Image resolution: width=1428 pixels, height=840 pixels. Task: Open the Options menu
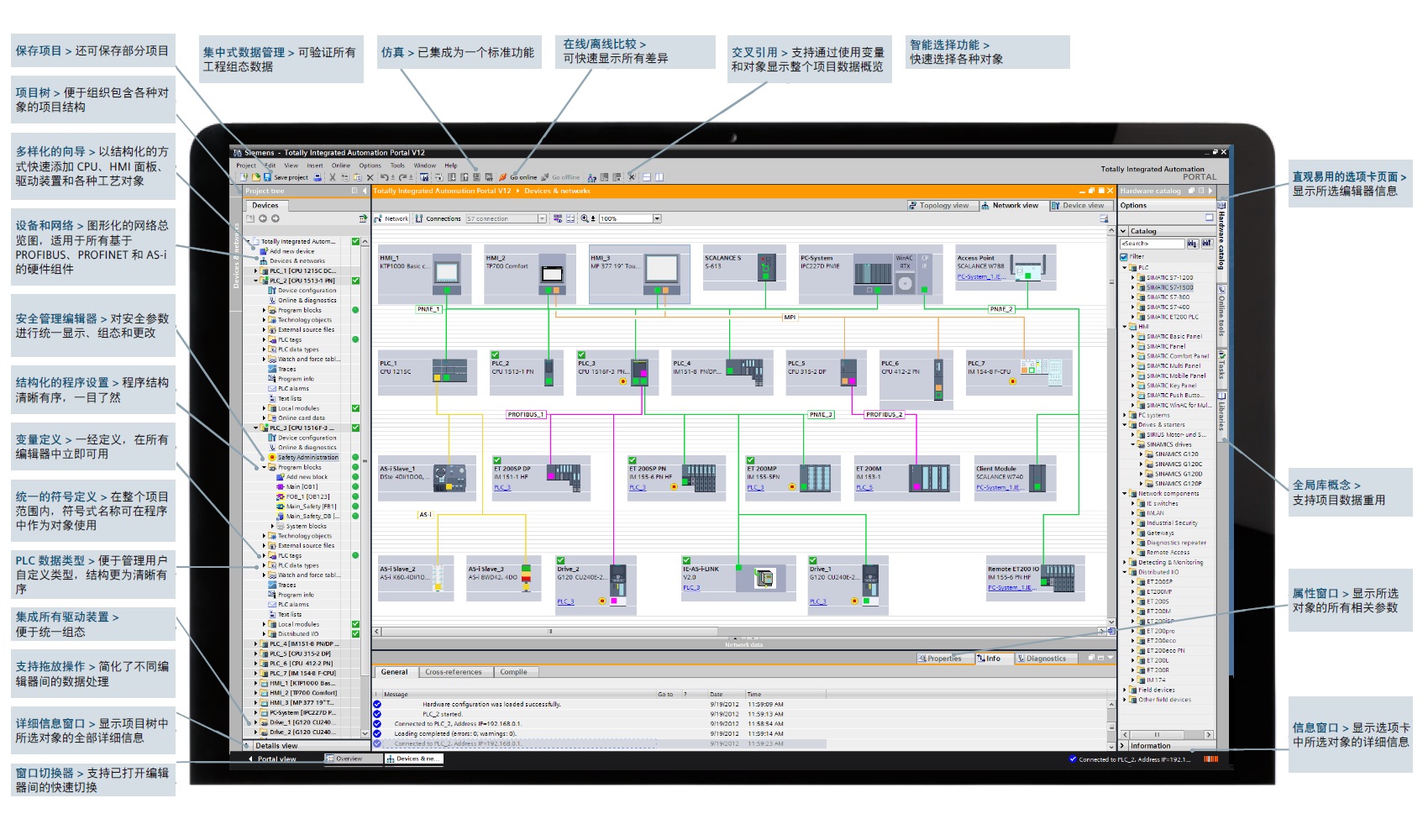click(x=370, y=165)
